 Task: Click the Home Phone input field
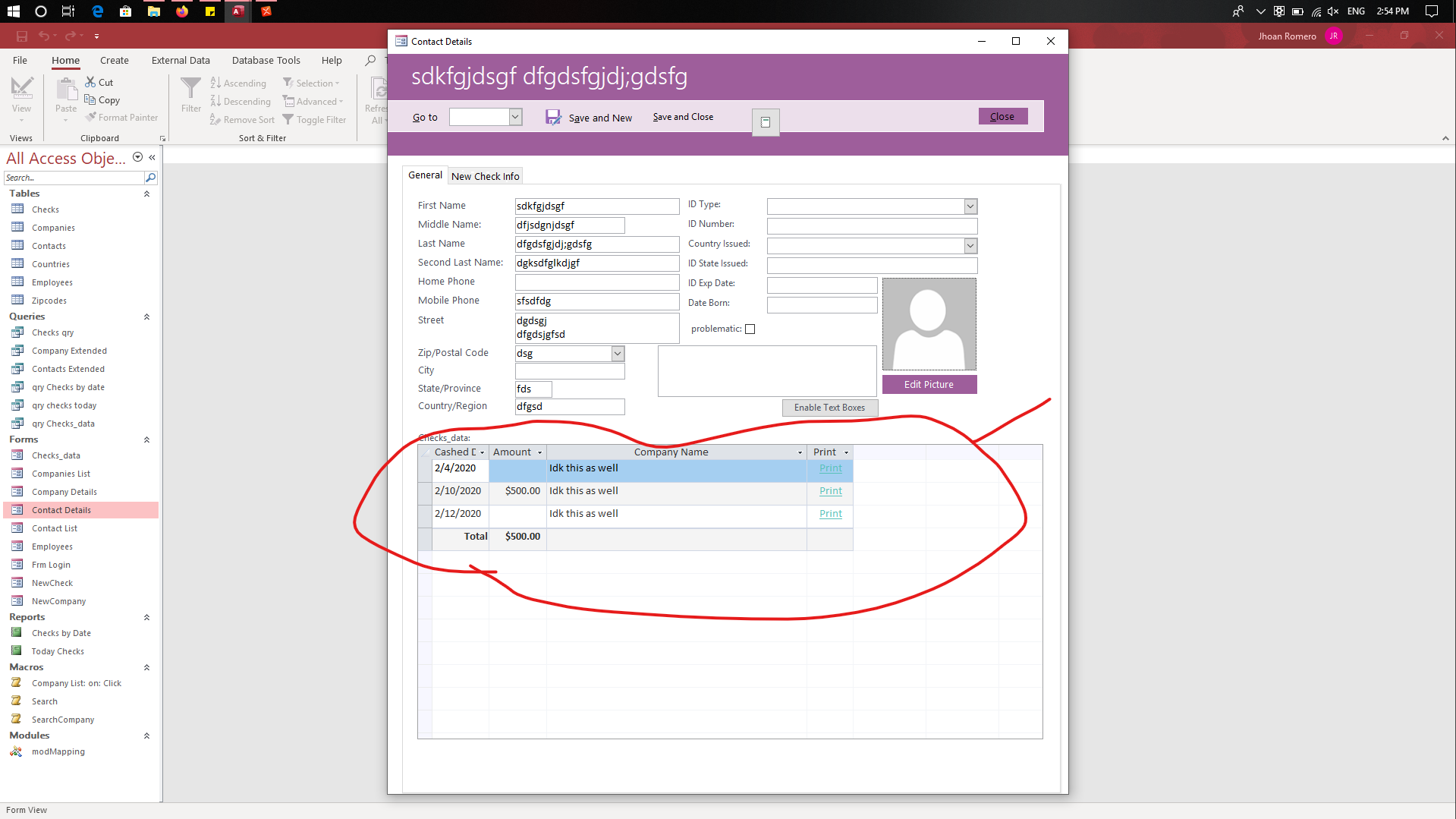597,282
